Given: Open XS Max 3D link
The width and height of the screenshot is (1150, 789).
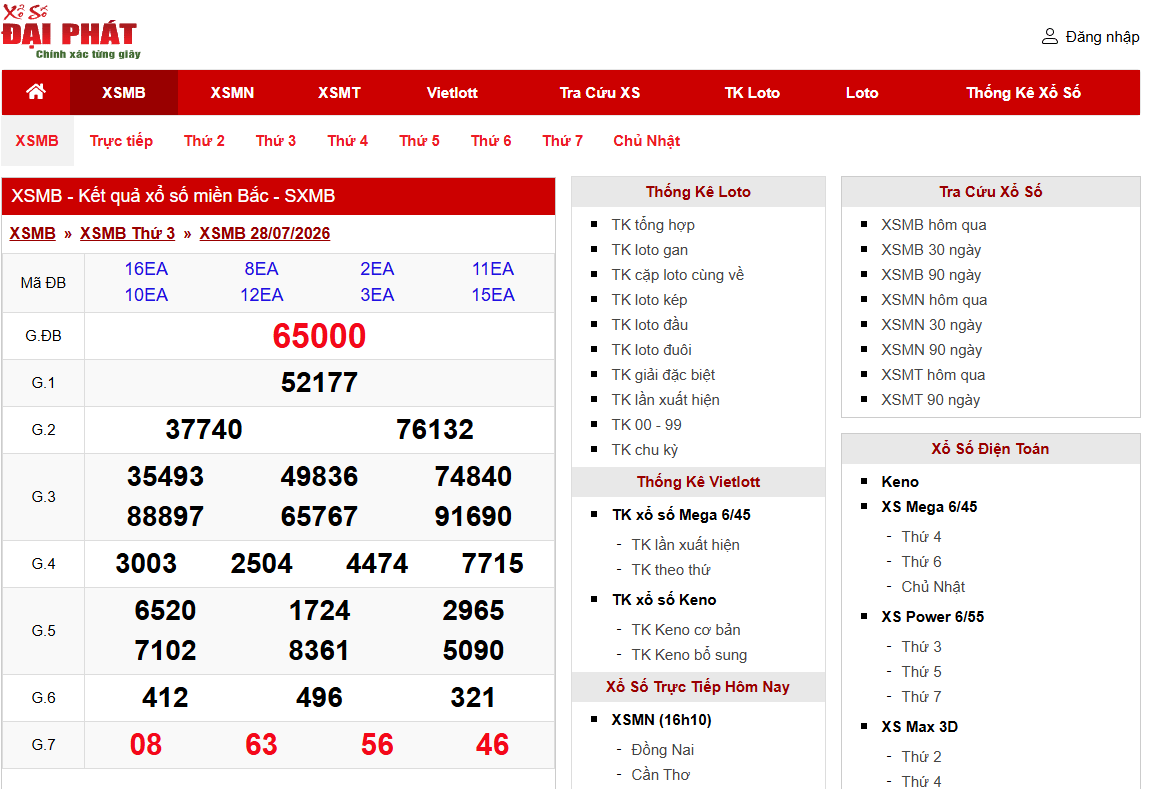Looking at the screenshot, I should pyautogui.click(x=919, y=727).
